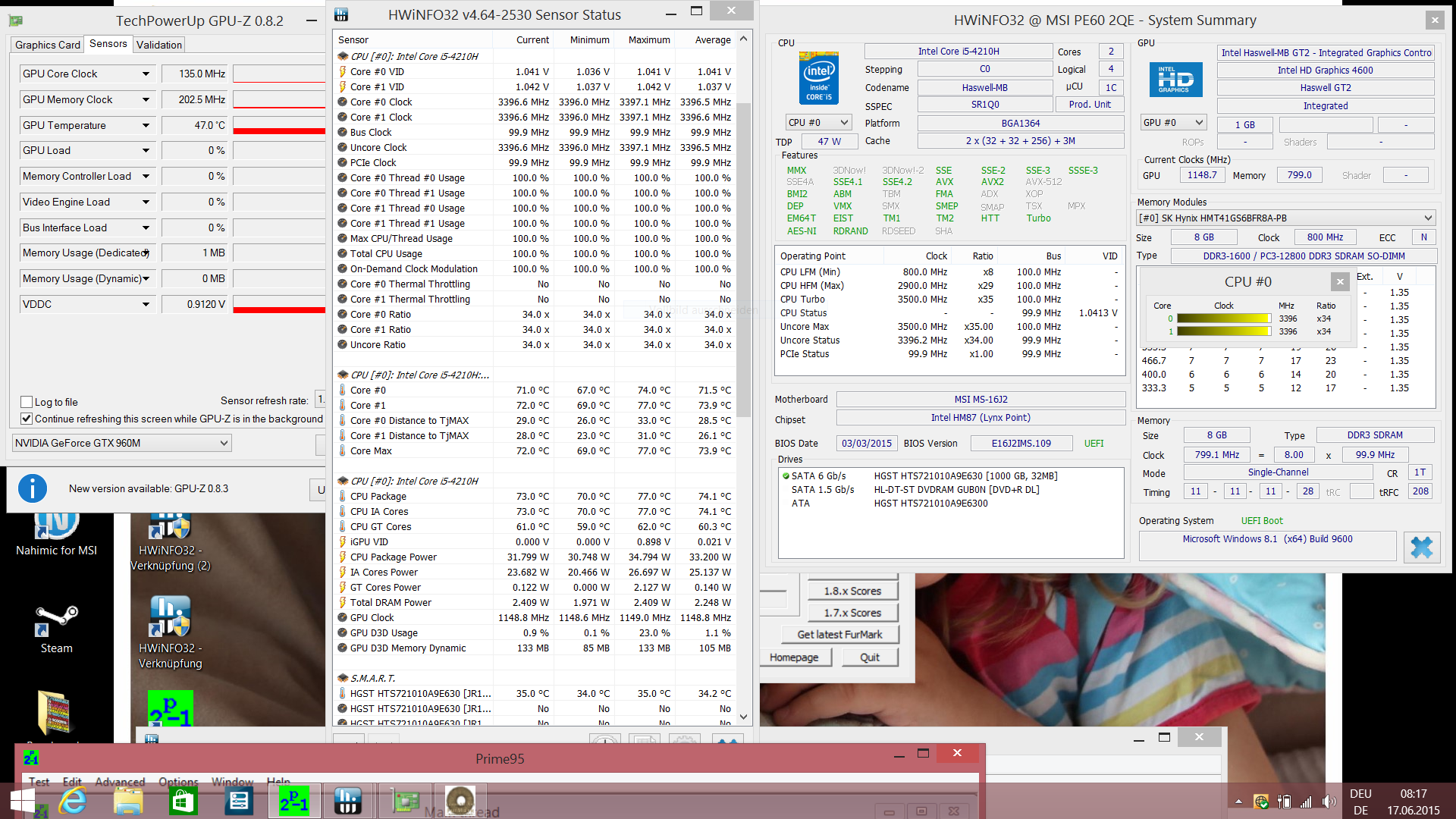Click the GPU-Z title bar icon
The image size is (1456, 819).
15,20
